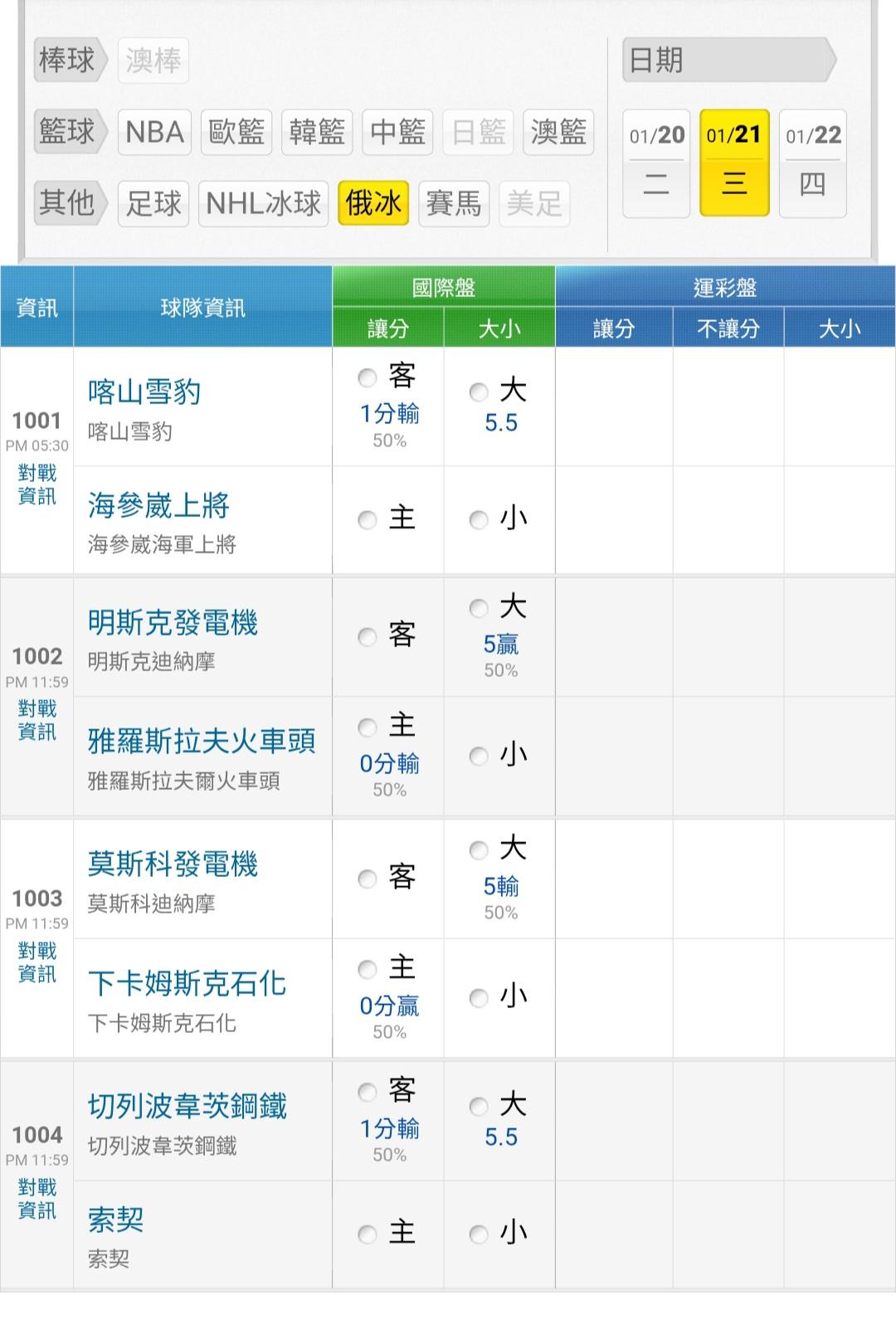Choose date 01/22 Thursday
The image size is (896, 1325).
(x=812, y=163)
